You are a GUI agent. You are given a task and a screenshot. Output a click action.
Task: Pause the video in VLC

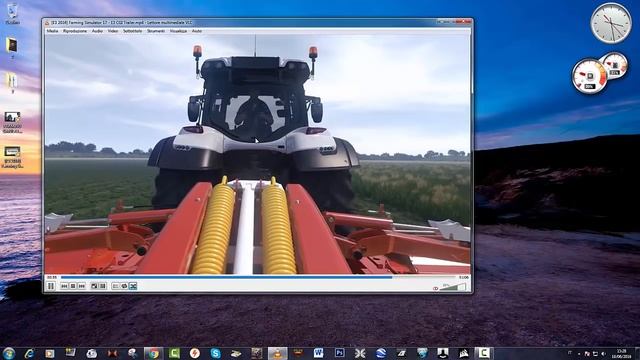click(51, 286)
